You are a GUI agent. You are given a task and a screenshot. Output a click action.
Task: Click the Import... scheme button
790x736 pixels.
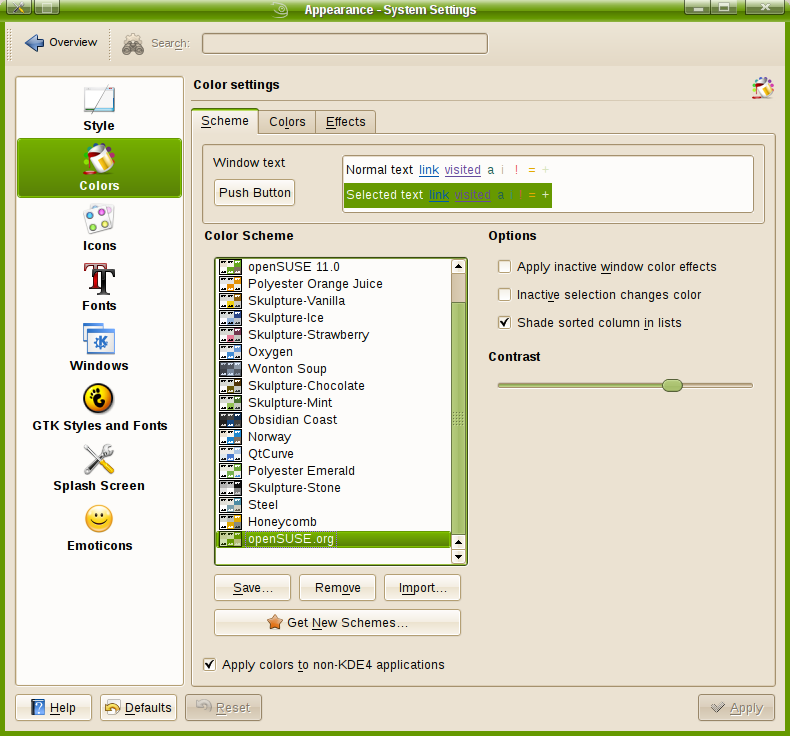[x=422, y=587]
